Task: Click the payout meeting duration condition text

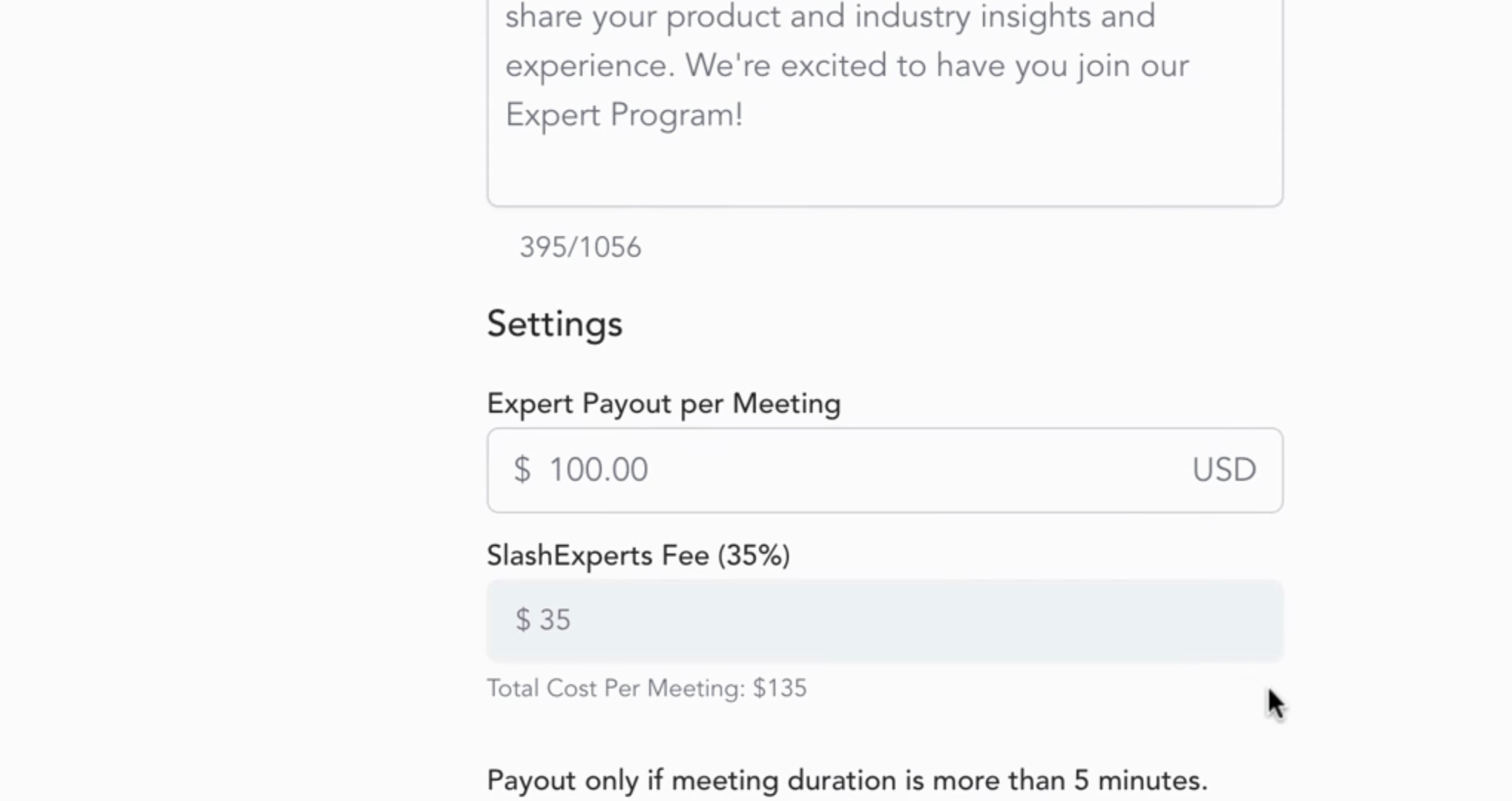Action: point(847,780)
